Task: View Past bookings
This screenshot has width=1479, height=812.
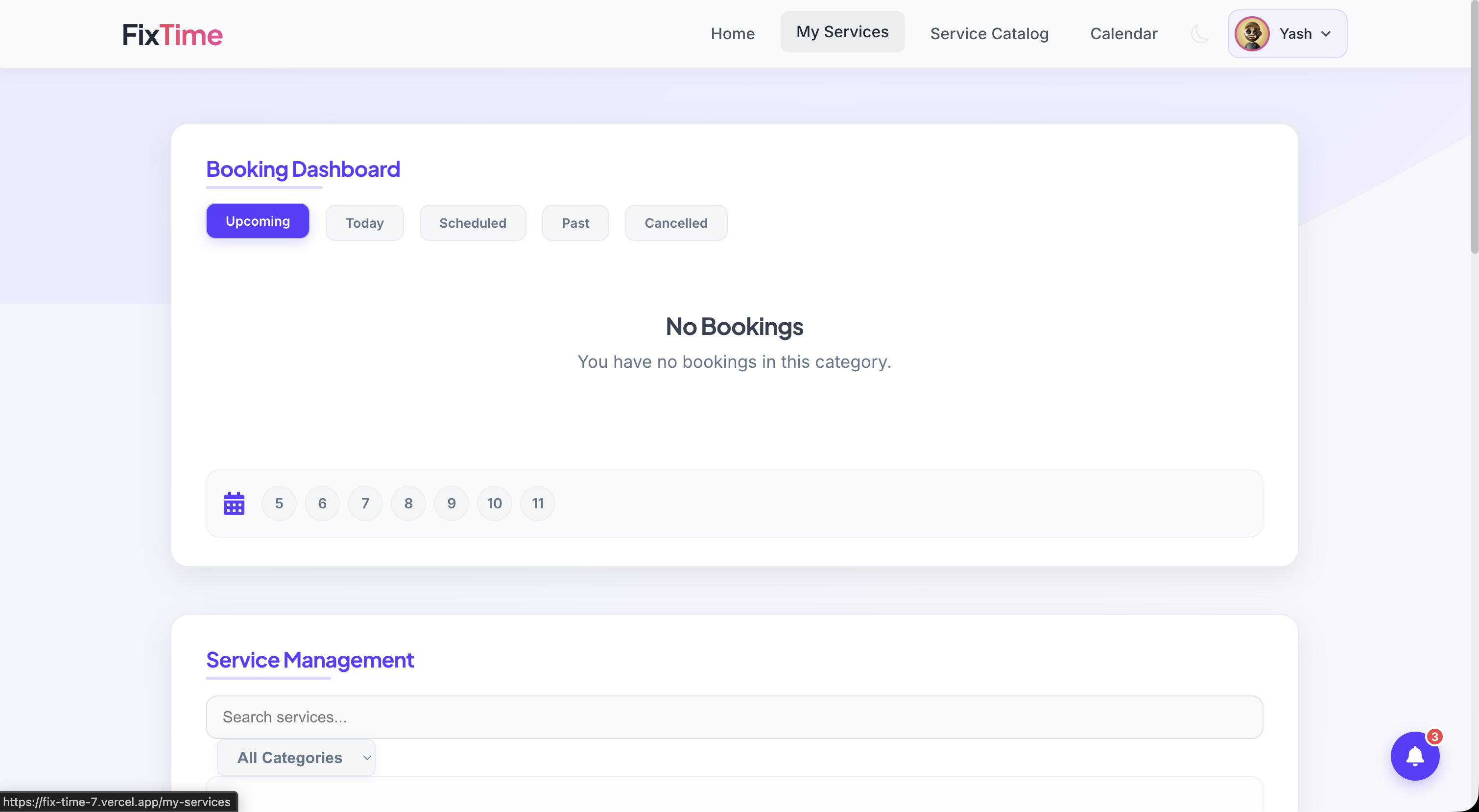Action: pyautogui.click(x=575, y=223)
